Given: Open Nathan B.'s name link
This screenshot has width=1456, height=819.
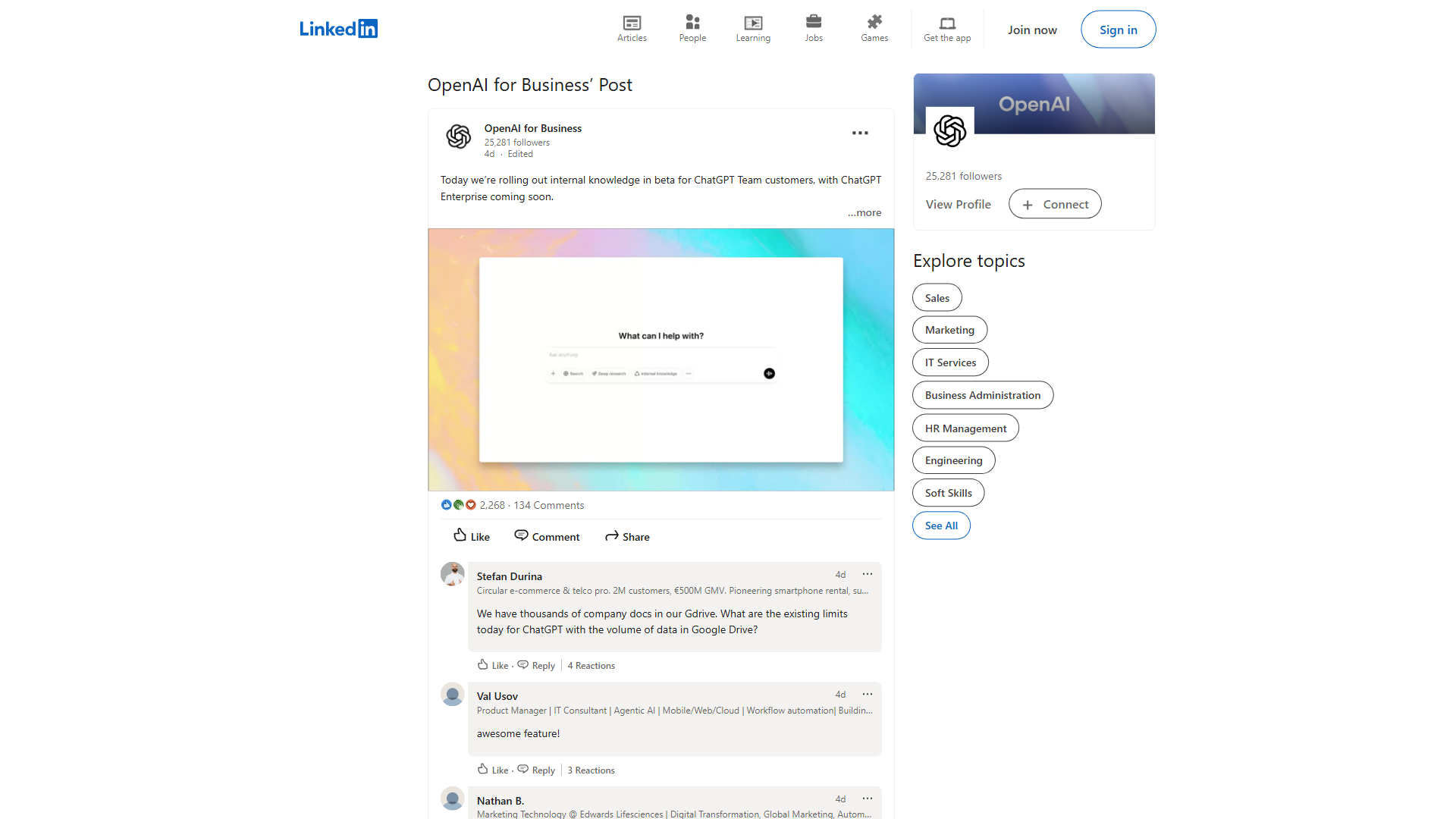Looking at the screenshot, I should point(500,801).
